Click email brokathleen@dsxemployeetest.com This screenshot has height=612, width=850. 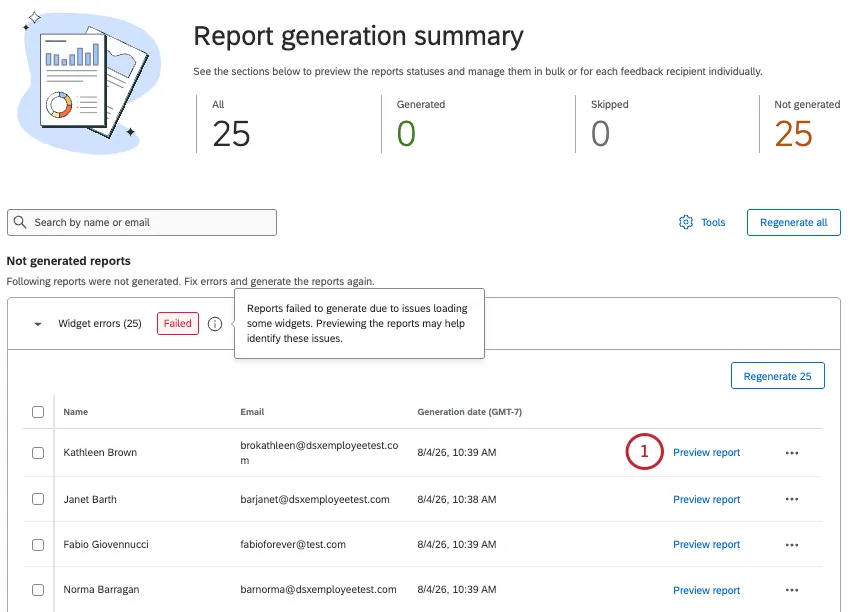[319, 453]
